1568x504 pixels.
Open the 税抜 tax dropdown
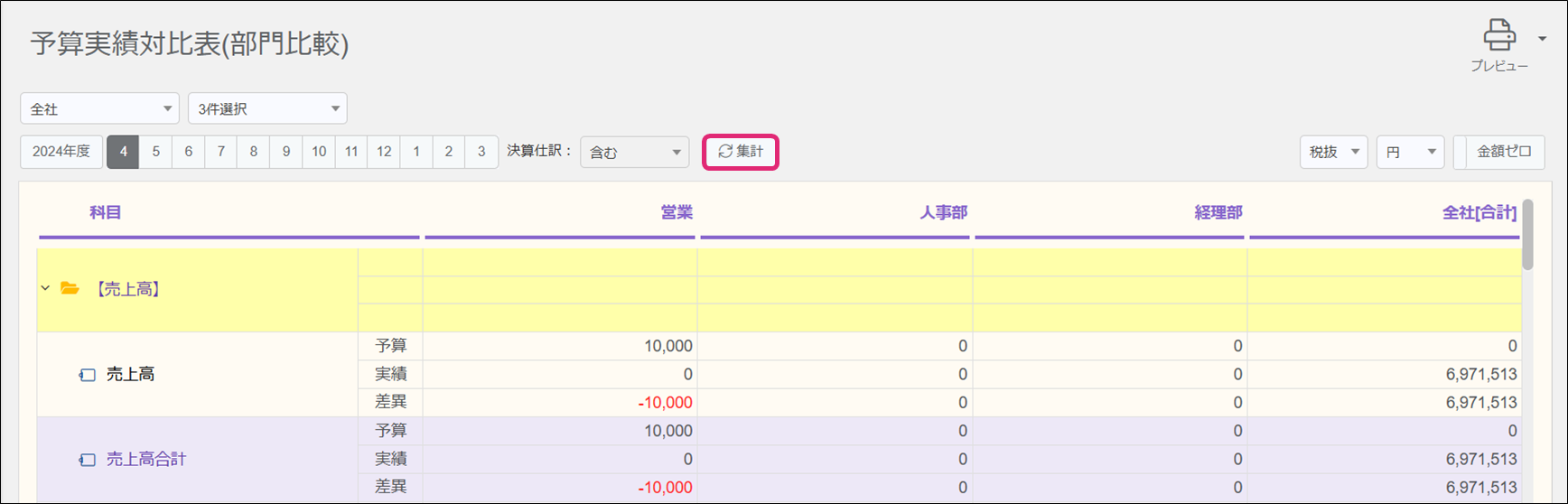point(1333,152)
